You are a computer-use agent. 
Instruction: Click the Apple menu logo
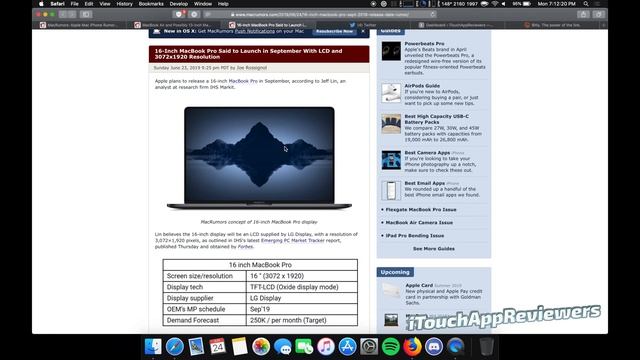pyautogui.click(x=41, y=4)
